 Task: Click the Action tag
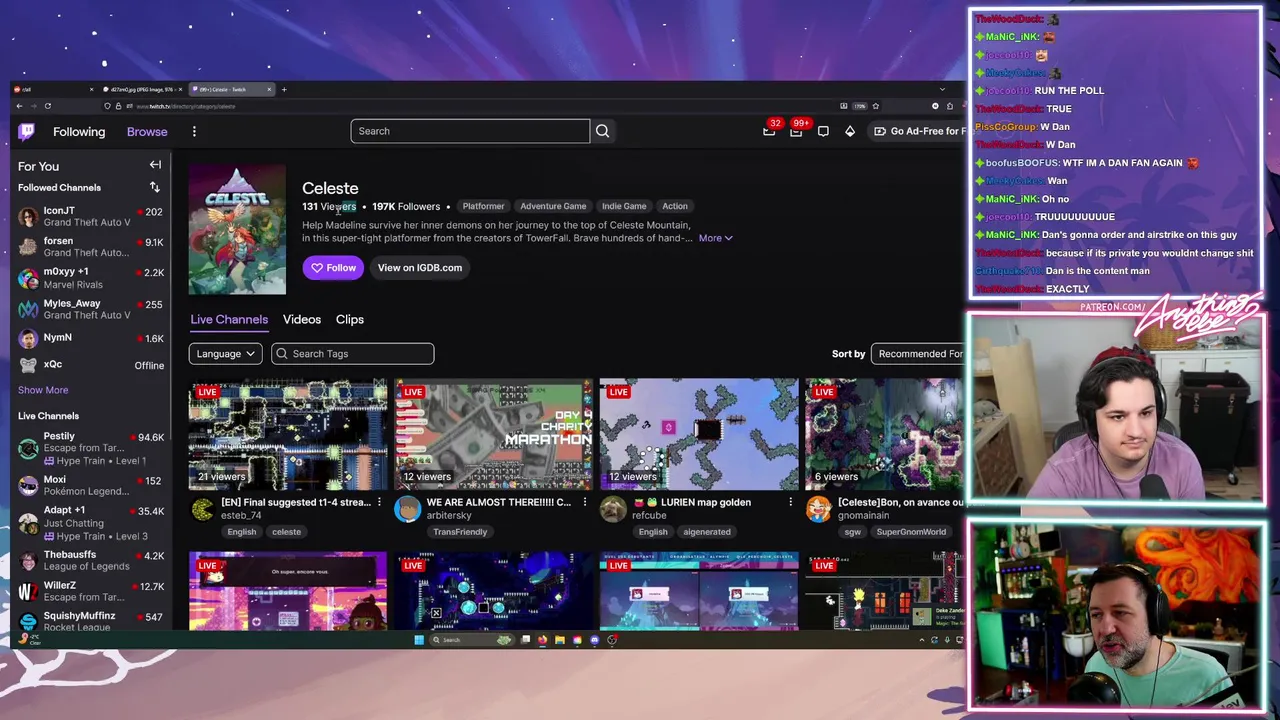pyautogui.click(x=675, y=206)
